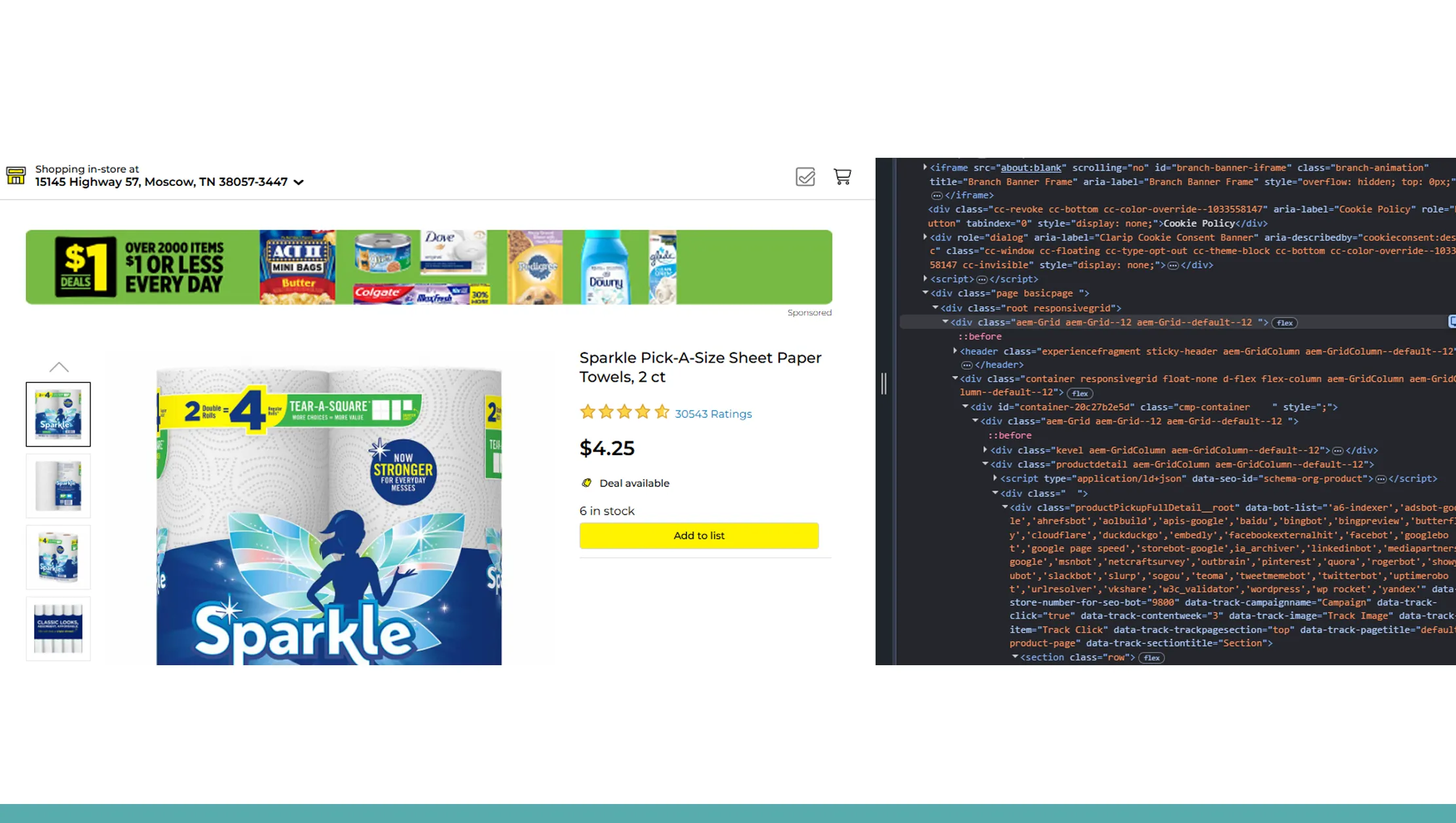
Task: Open the 30543 Ratings link
Action: 713,414
